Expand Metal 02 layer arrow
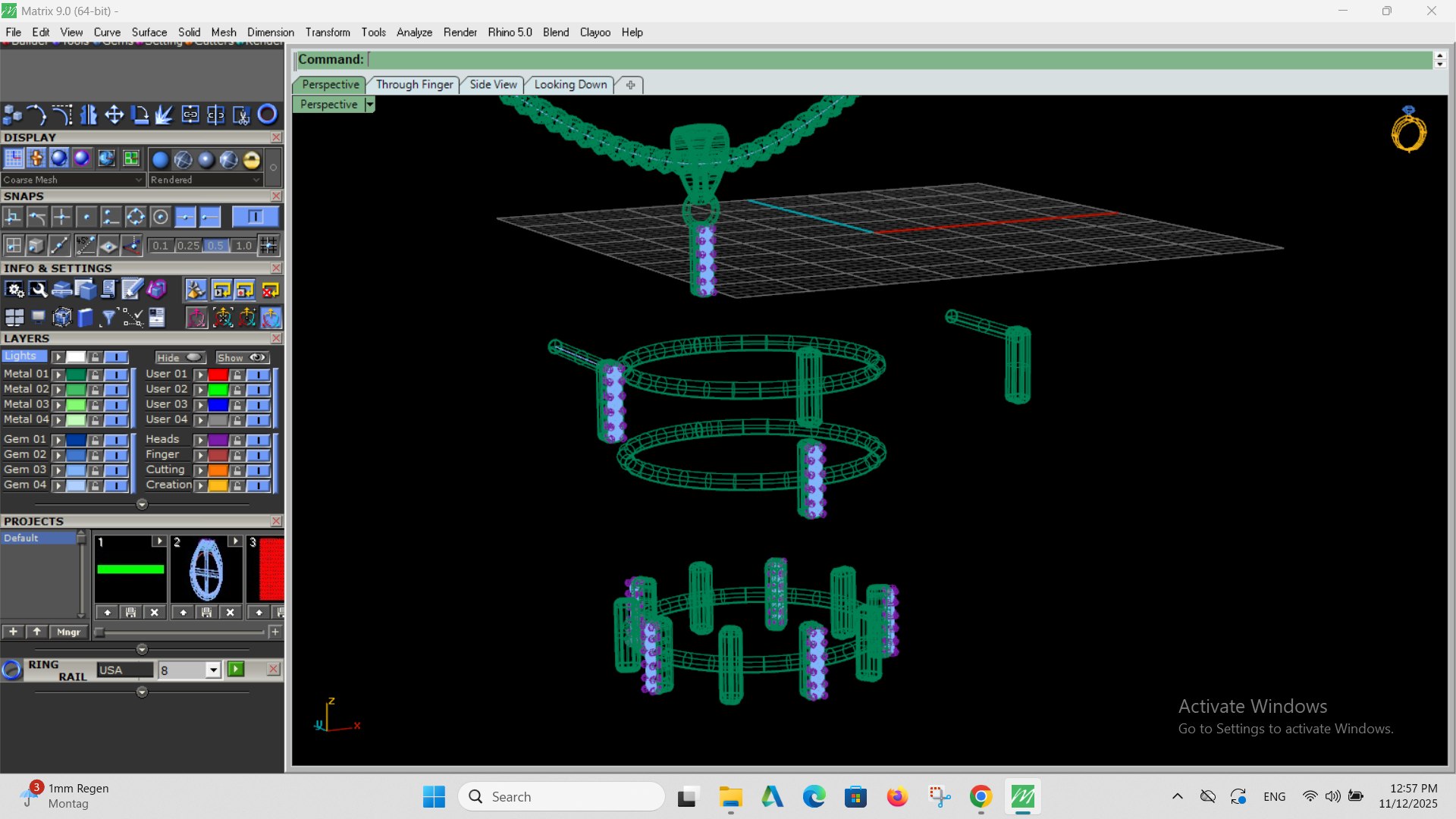Screen dimensions: 1456x819 click(x=58, y=390)
